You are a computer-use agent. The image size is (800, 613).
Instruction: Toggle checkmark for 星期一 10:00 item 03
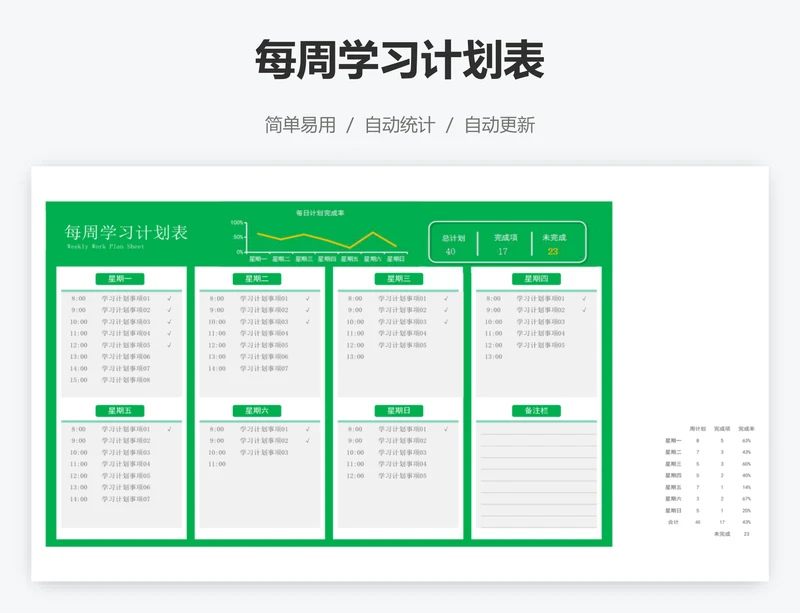tap(169, 322)
